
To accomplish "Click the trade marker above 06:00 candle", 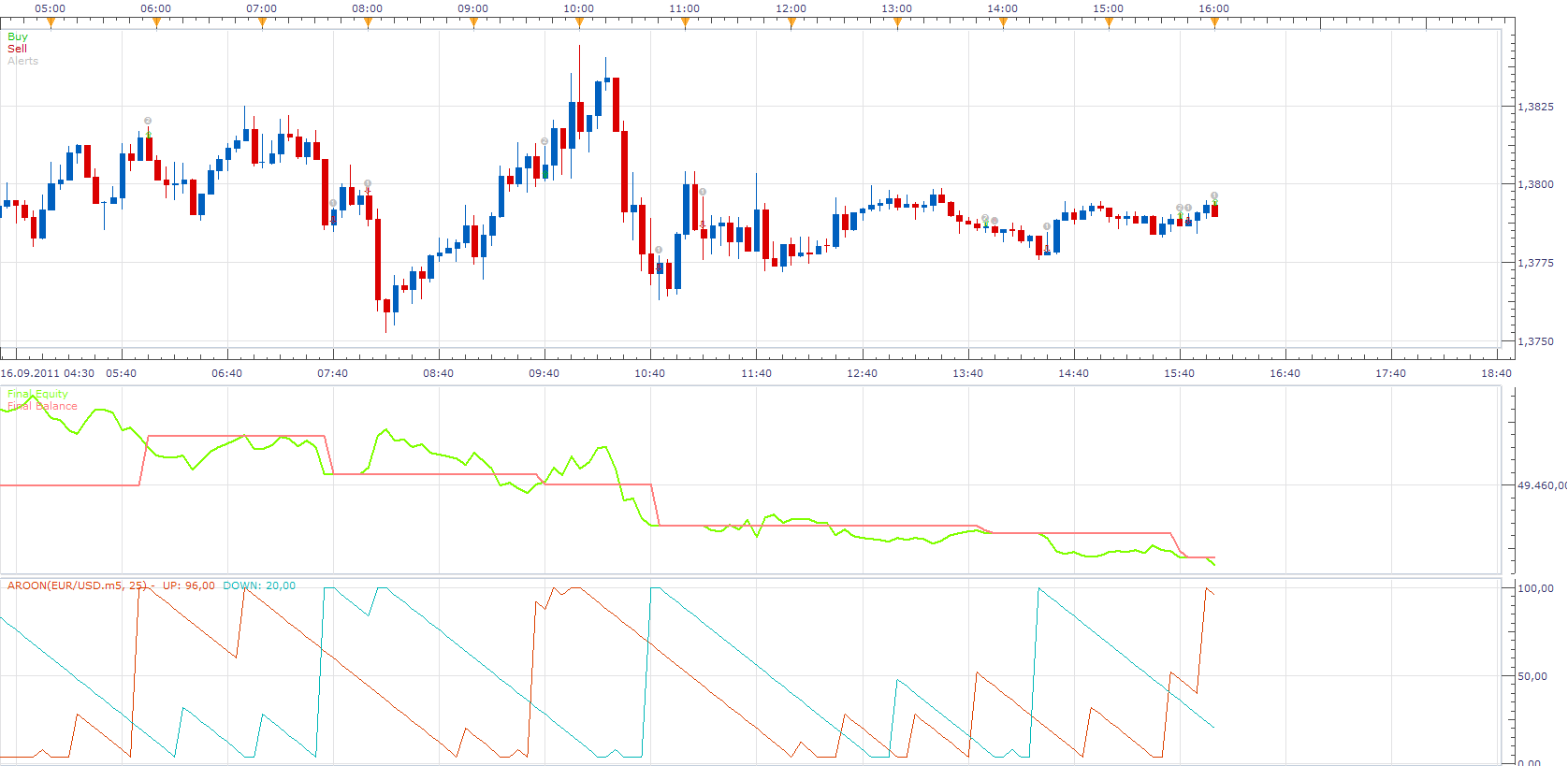I will 148,121.
